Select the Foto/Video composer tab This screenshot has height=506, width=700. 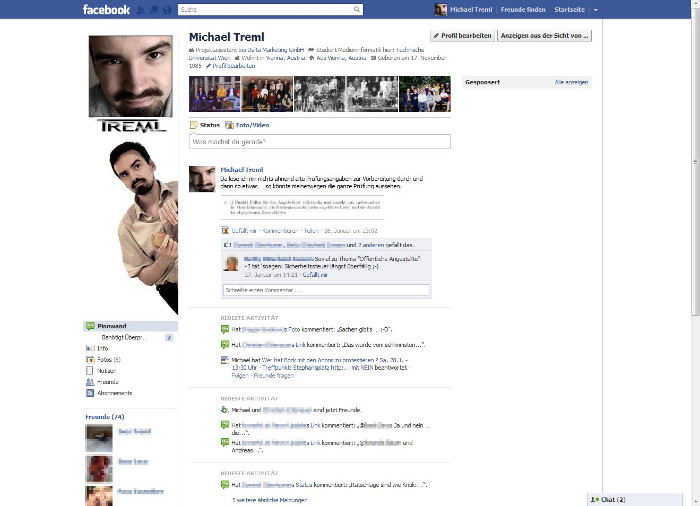click(x=247, y=125)
